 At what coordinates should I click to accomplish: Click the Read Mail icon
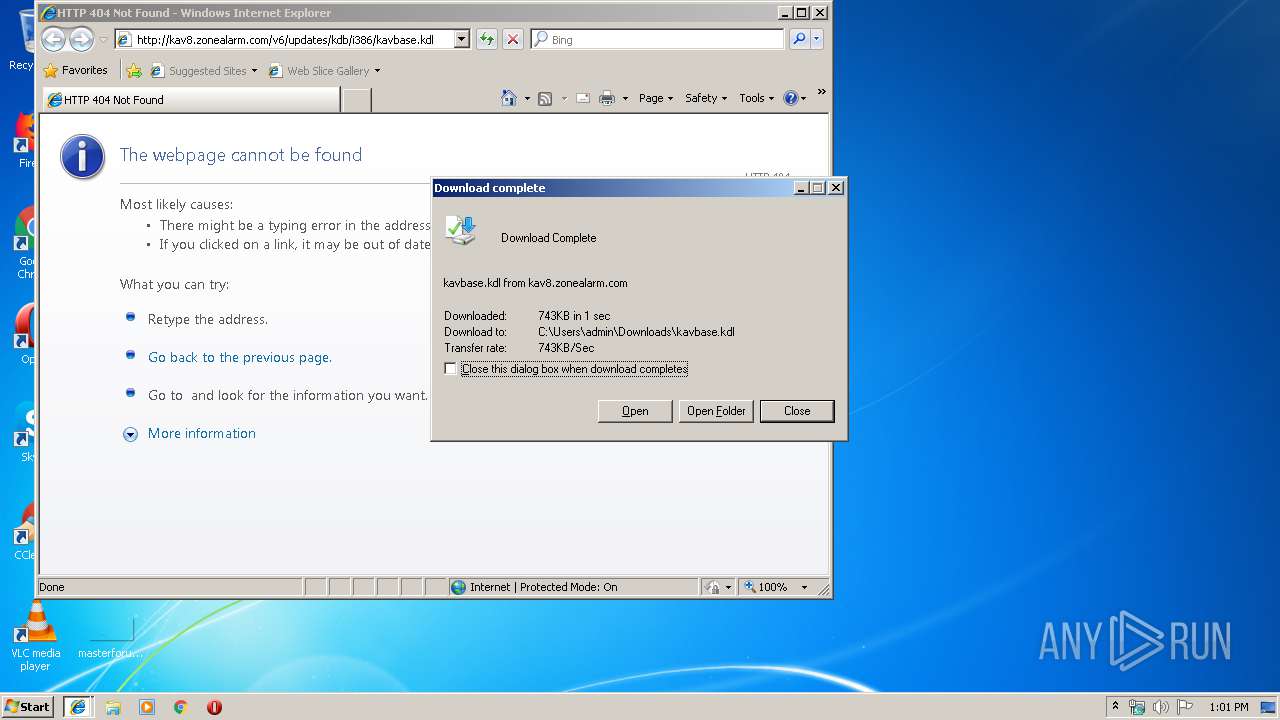point(582,98)
